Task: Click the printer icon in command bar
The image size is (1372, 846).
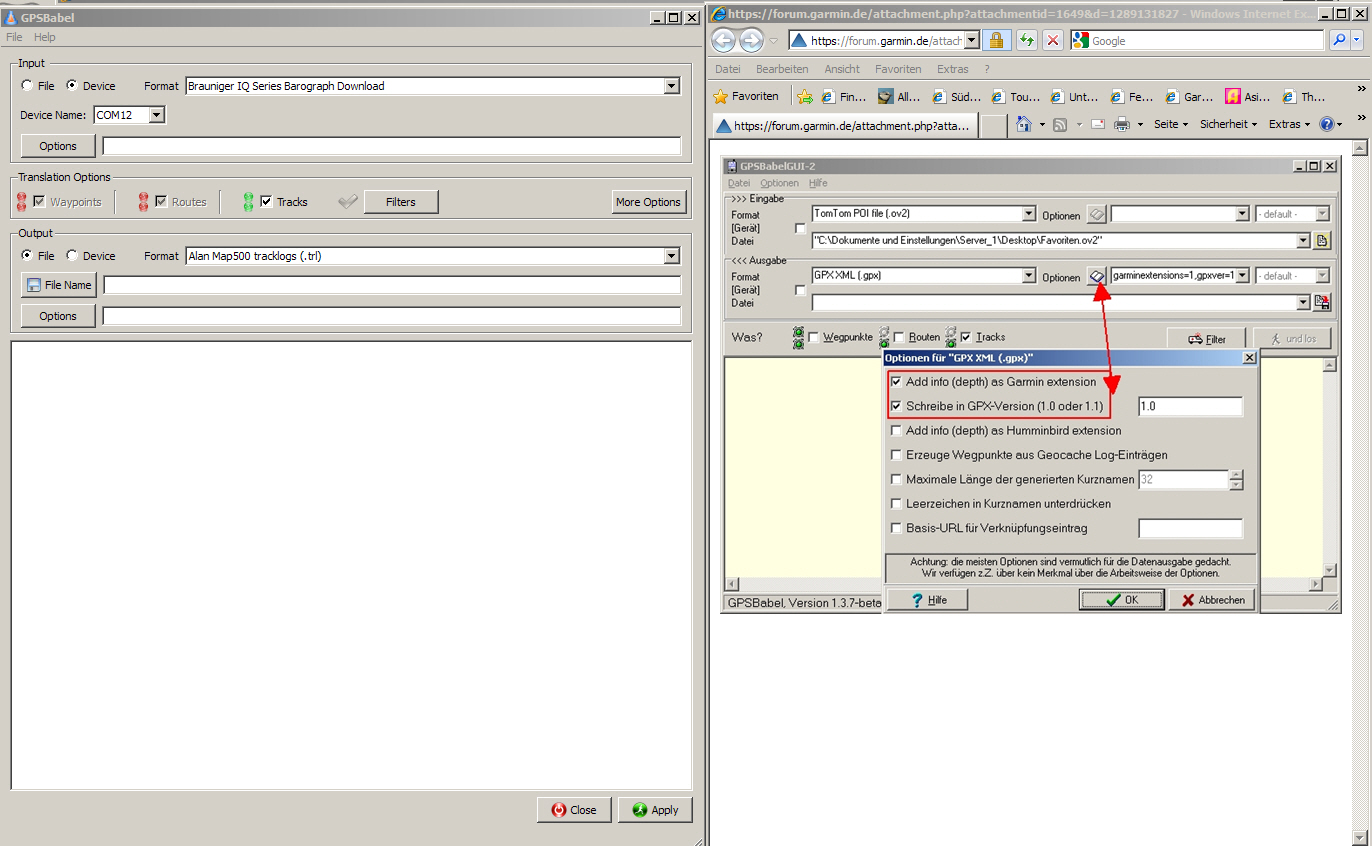Action: pos(1122,125)
